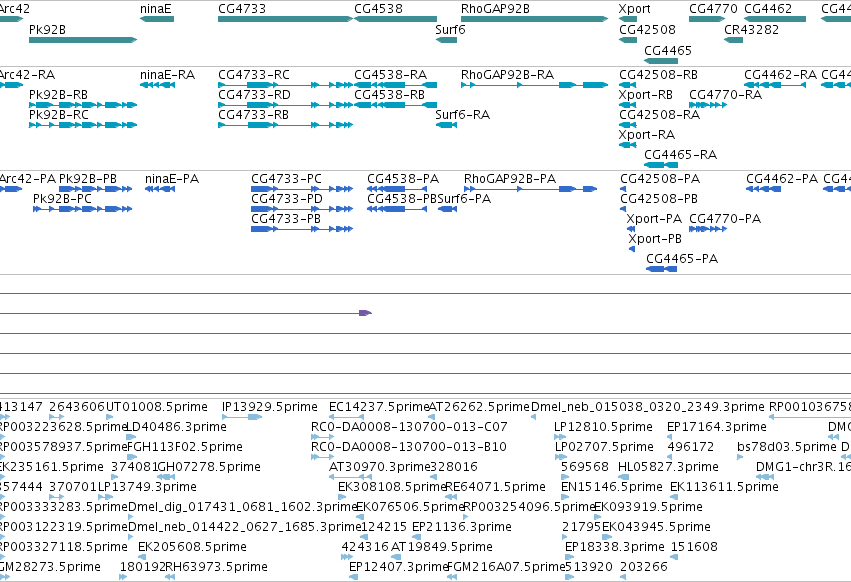Click the CG42508-RB transcript label
Image resolution: width=851 pixels, height=582 pixels.
click(x=658, y=75)
